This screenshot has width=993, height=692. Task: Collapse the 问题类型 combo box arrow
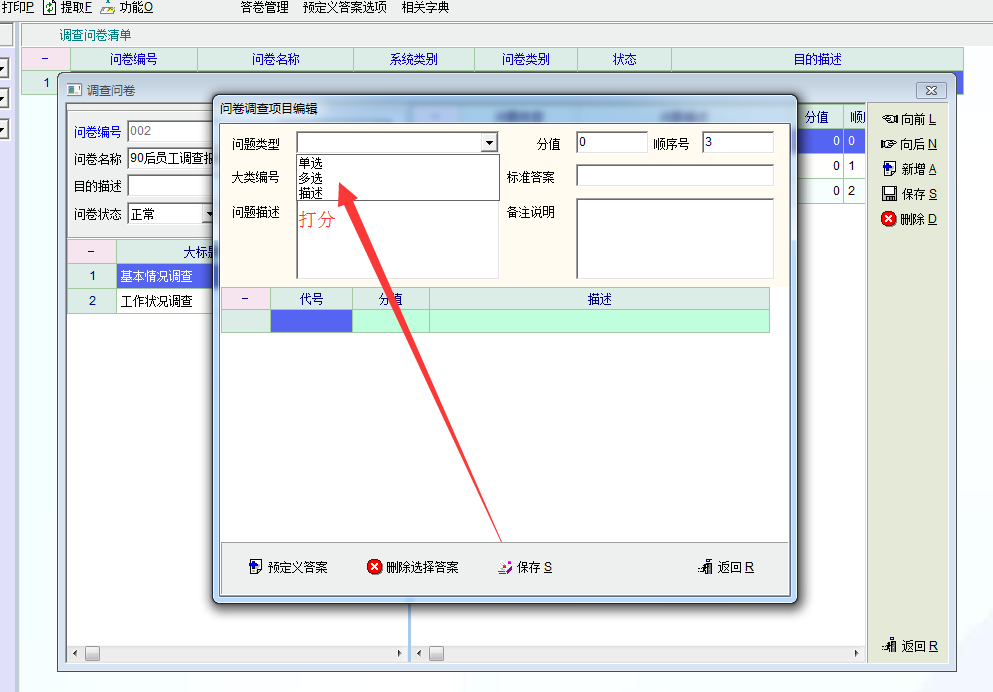pyautogui.click(x=489, y=144)
